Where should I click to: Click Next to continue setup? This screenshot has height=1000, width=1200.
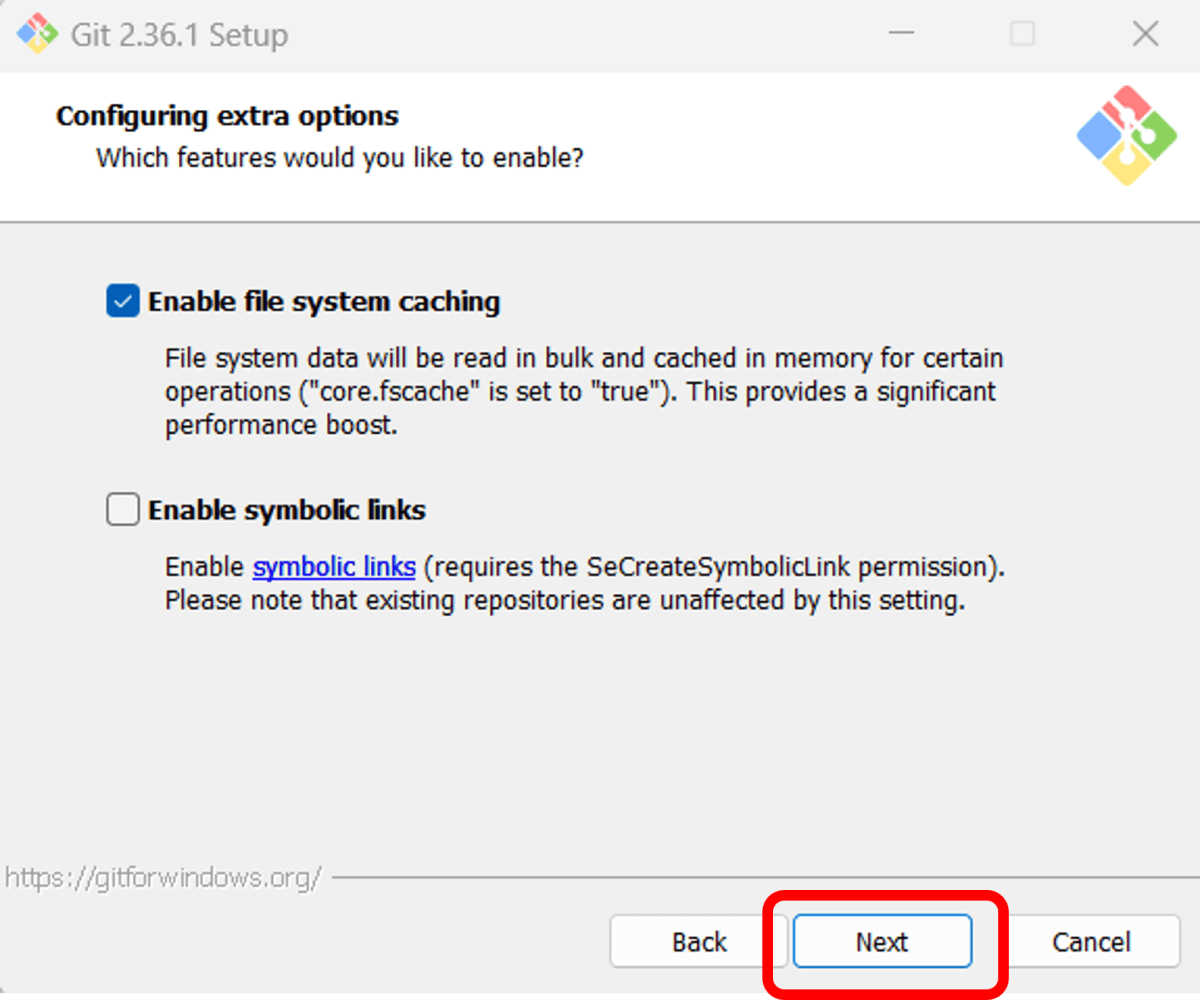coord(882,942)
